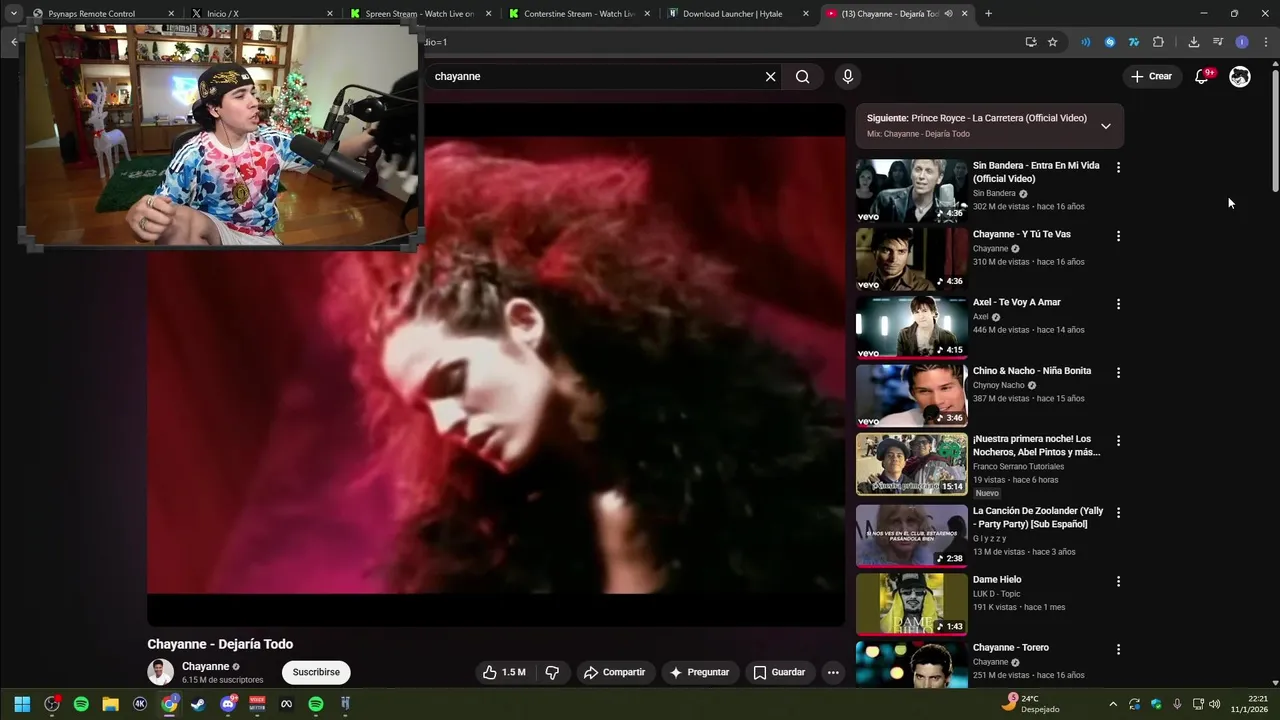
Task: Switch to the Inicio / X tab
Action: 262,14
